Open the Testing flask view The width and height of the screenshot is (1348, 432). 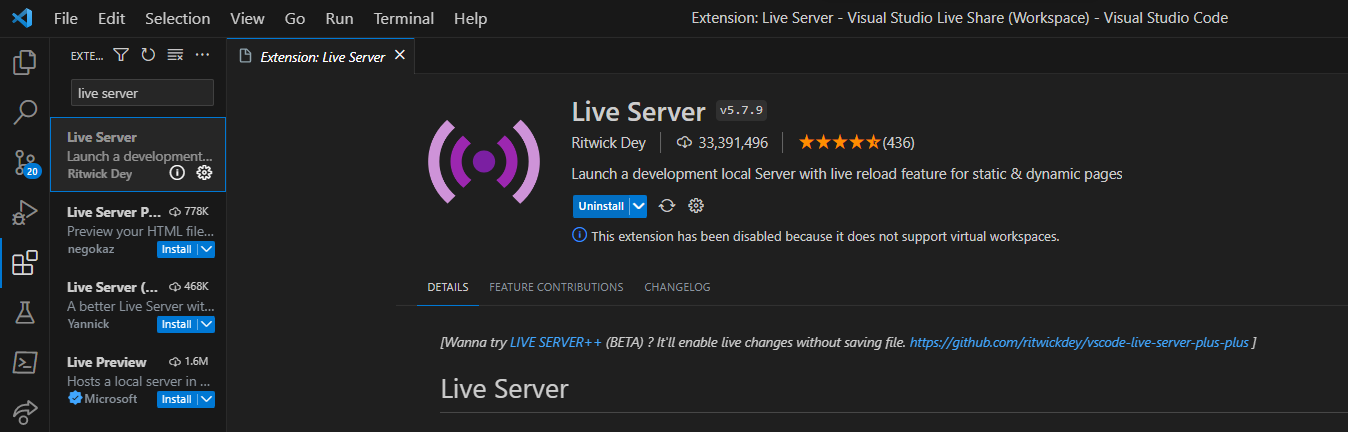tap(24, 312)
